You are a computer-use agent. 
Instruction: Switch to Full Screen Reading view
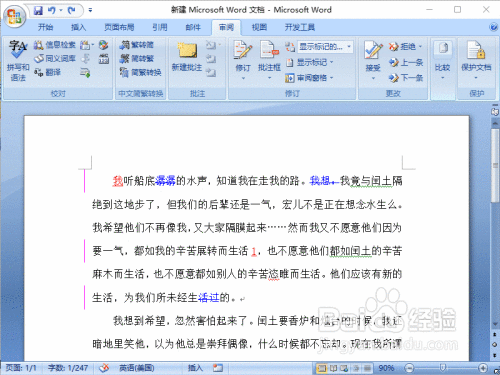coord(333,368)
